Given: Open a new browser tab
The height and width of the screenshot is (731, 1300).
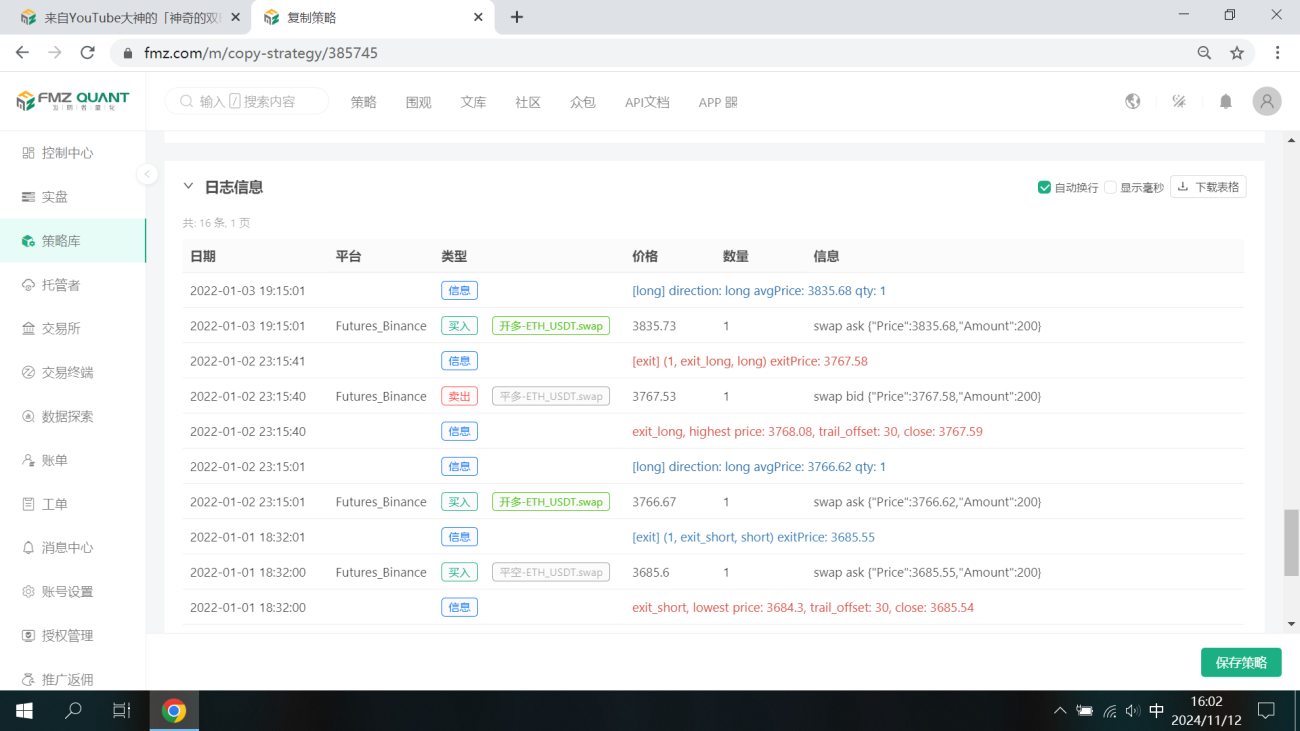Looking at the screenshot, I should 517,17.
